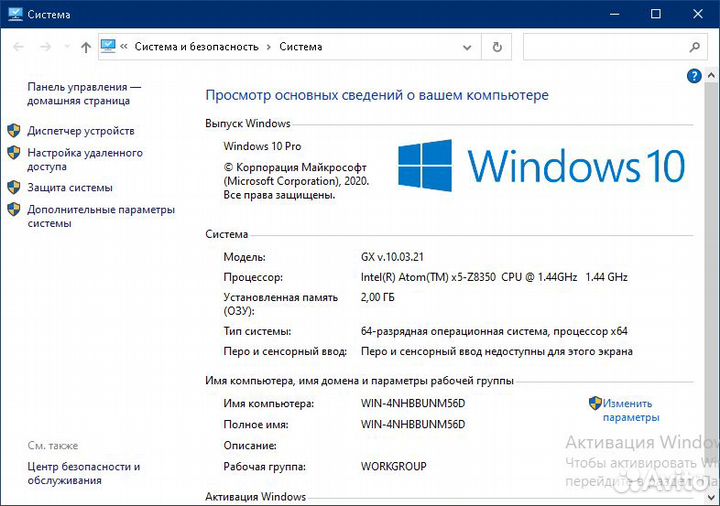Open "Панель управления — домашняя страница"

click(84, 94)
